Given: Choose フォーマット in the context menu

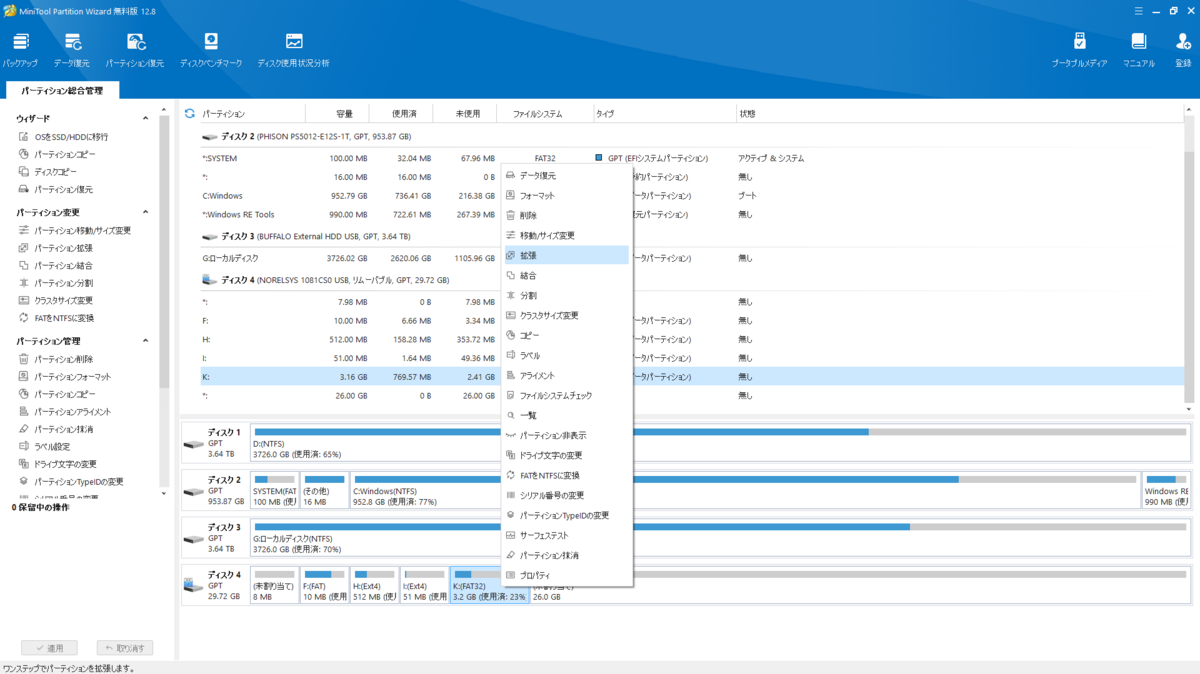Looking at the screenshot, I should pos(567,196).
